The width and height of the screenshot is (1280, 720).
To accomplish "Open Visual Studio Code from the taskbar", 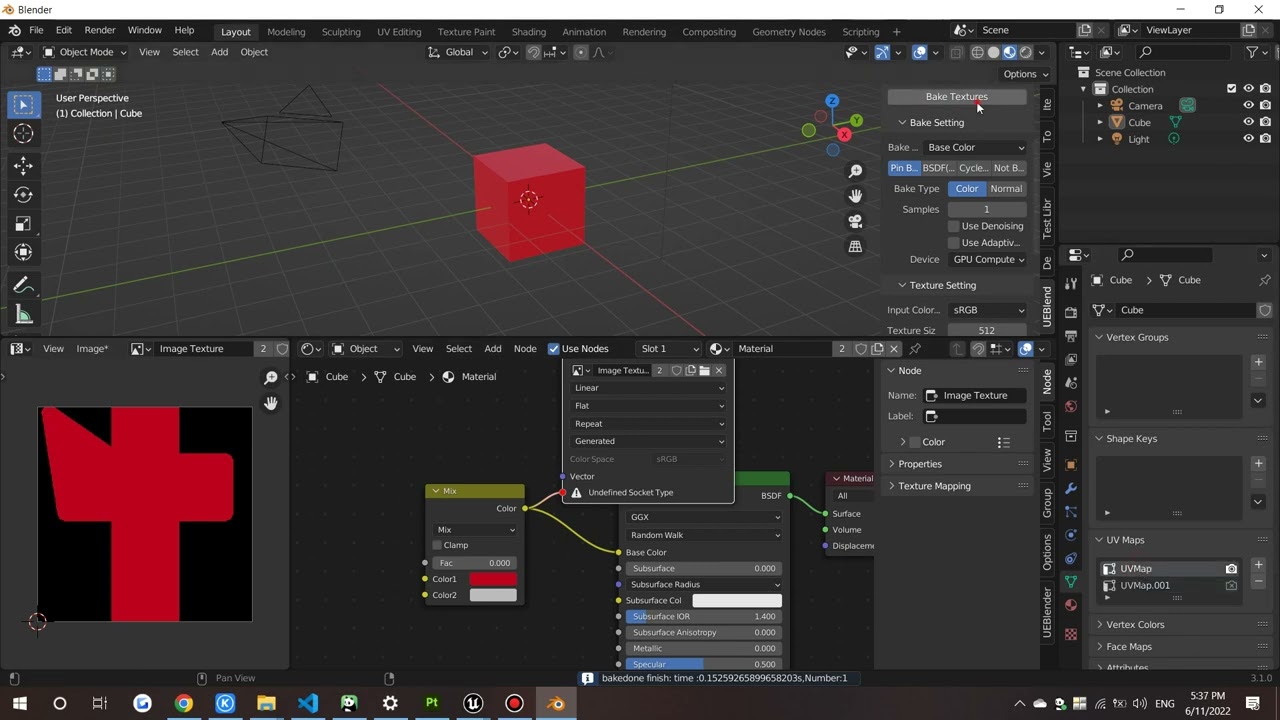I will coord(308,703).
